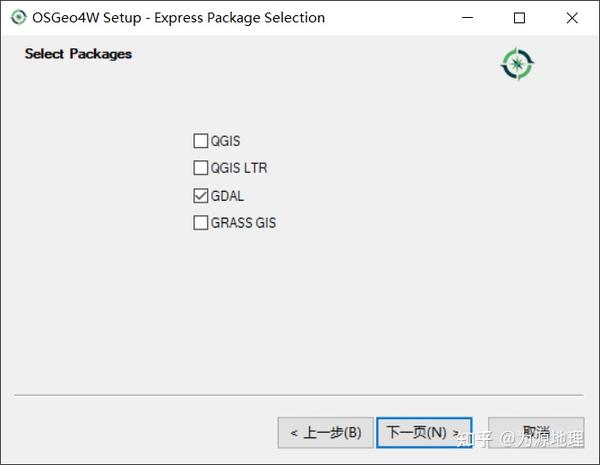Viewport: 600px width, 465px height.
Task: Click the QGIS LTR label text
Action: click(239, 168)
